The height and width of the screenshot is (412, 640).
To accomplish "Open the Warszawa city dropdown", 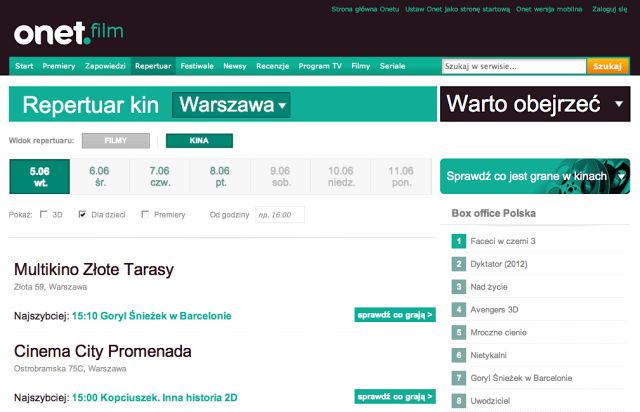I will [x=231, y=105].
